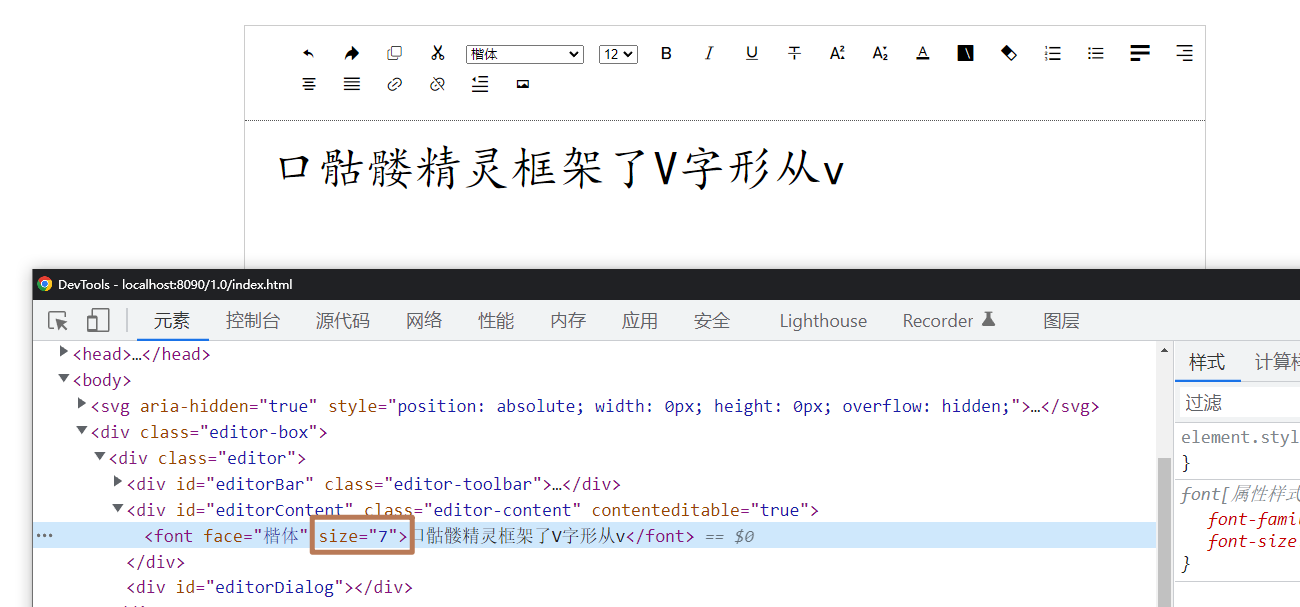Click the Elements panel vertical scrollbar

(x=1164, y=530)
